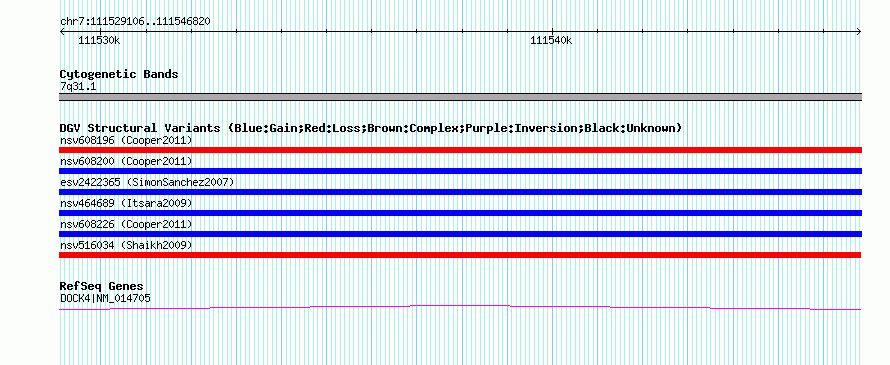This screenshot has width=890, height=365.
Task: Select the red nsv608196 loss bar
Action: click(460, 150)
